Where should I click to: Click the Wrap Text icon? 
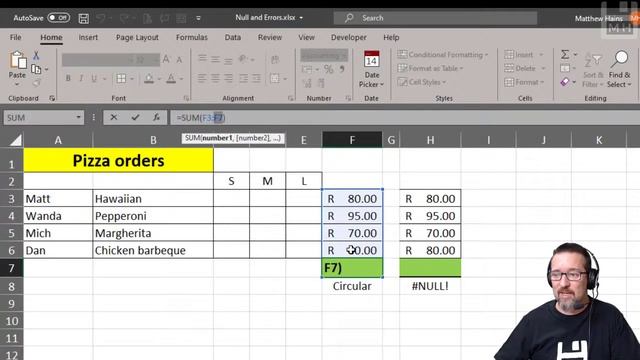[x=275, y=60]
